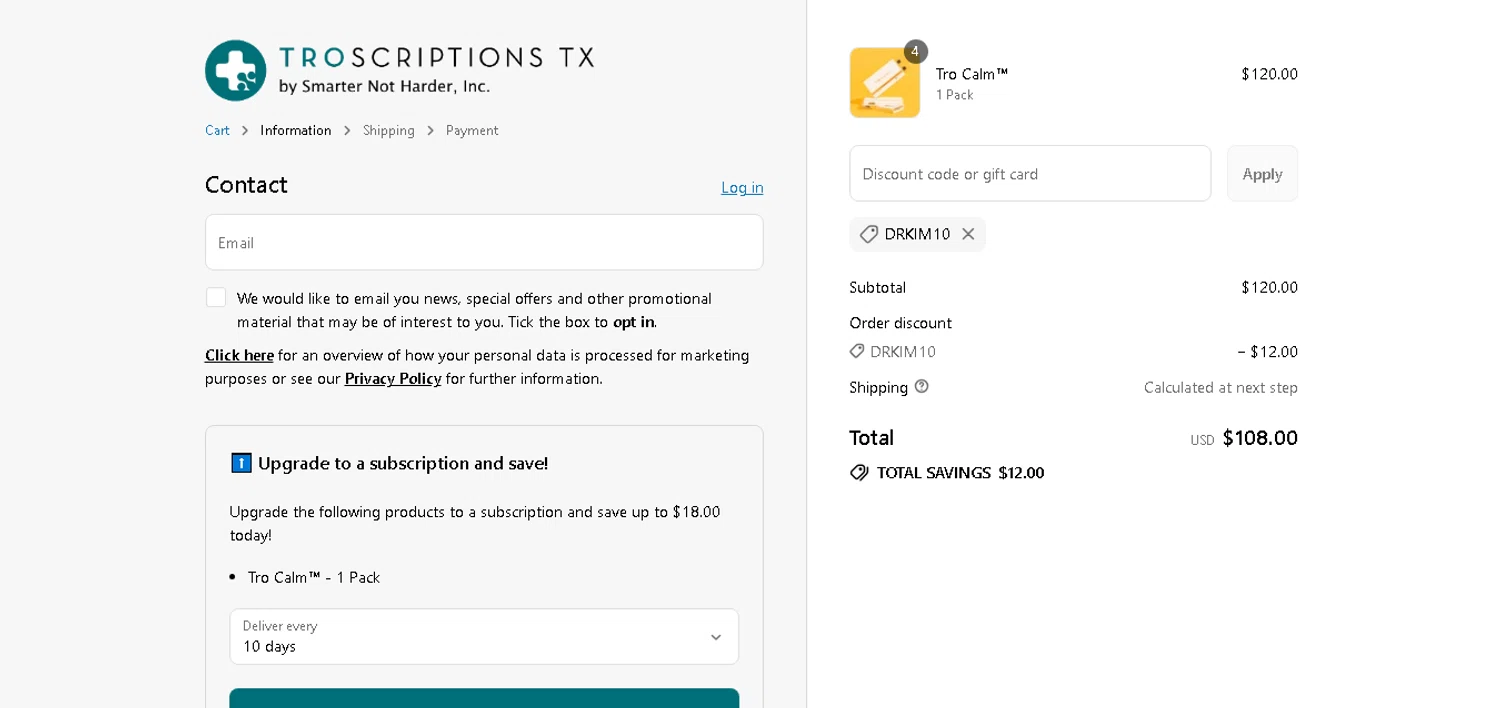
Task: Click the 'Tro Calm™ - 1 Pack' bullet item
Action: click(314, 577)
